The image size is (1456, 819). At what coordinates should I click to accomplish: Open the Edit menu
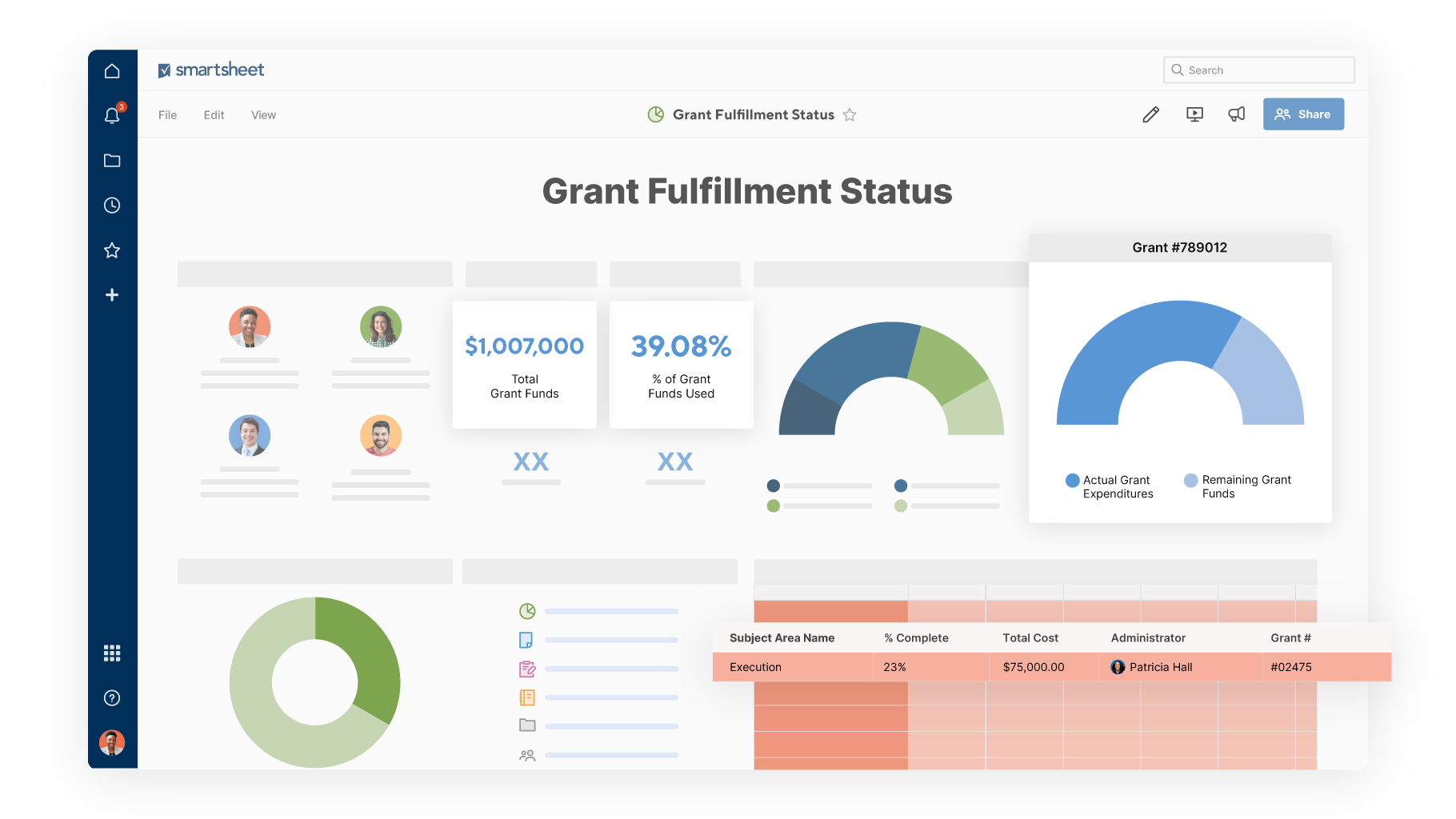point(214,115)
